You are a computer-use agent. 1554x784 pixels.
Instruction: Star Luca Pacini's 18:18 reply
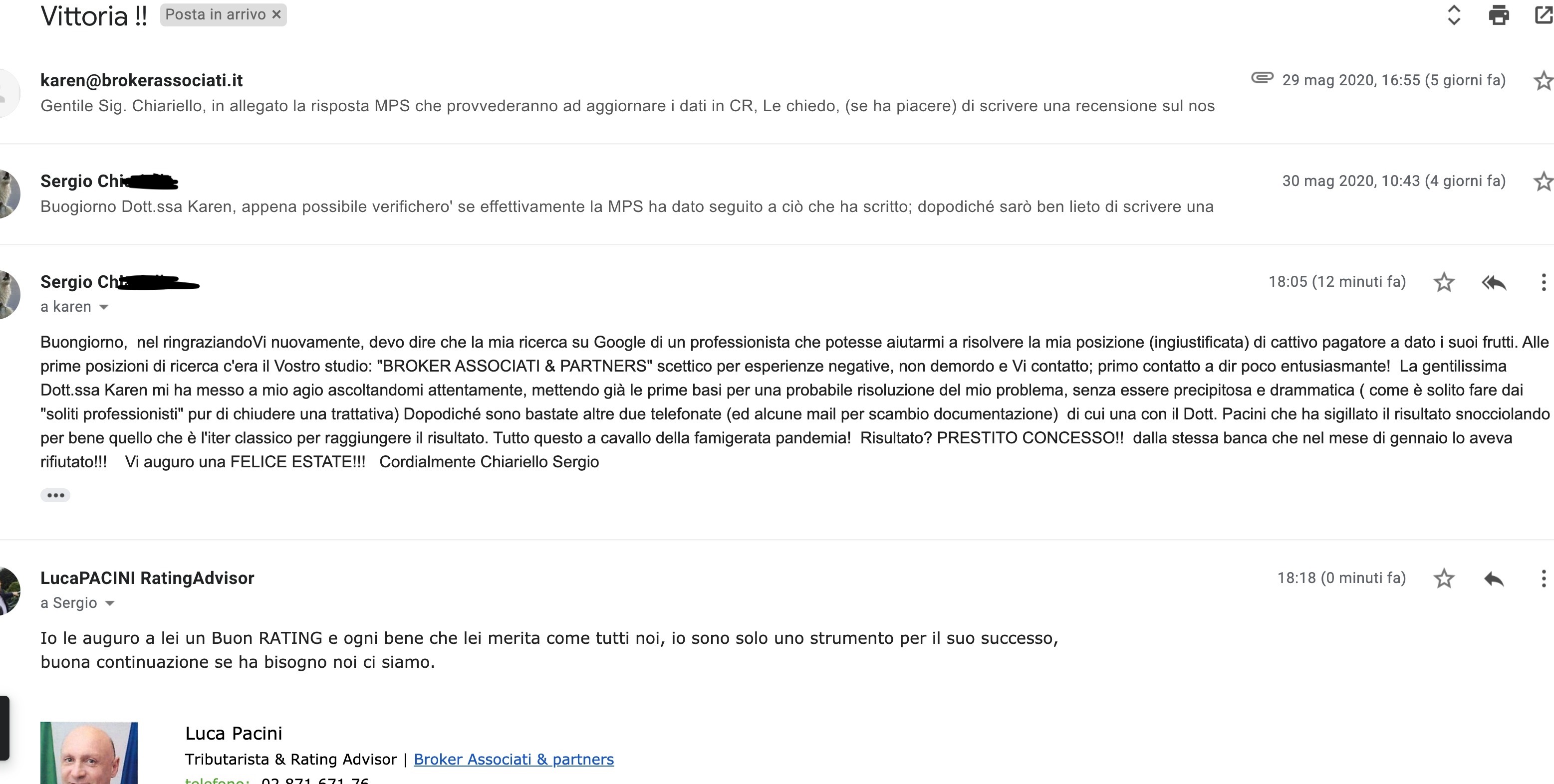[x=1444, y=579]
